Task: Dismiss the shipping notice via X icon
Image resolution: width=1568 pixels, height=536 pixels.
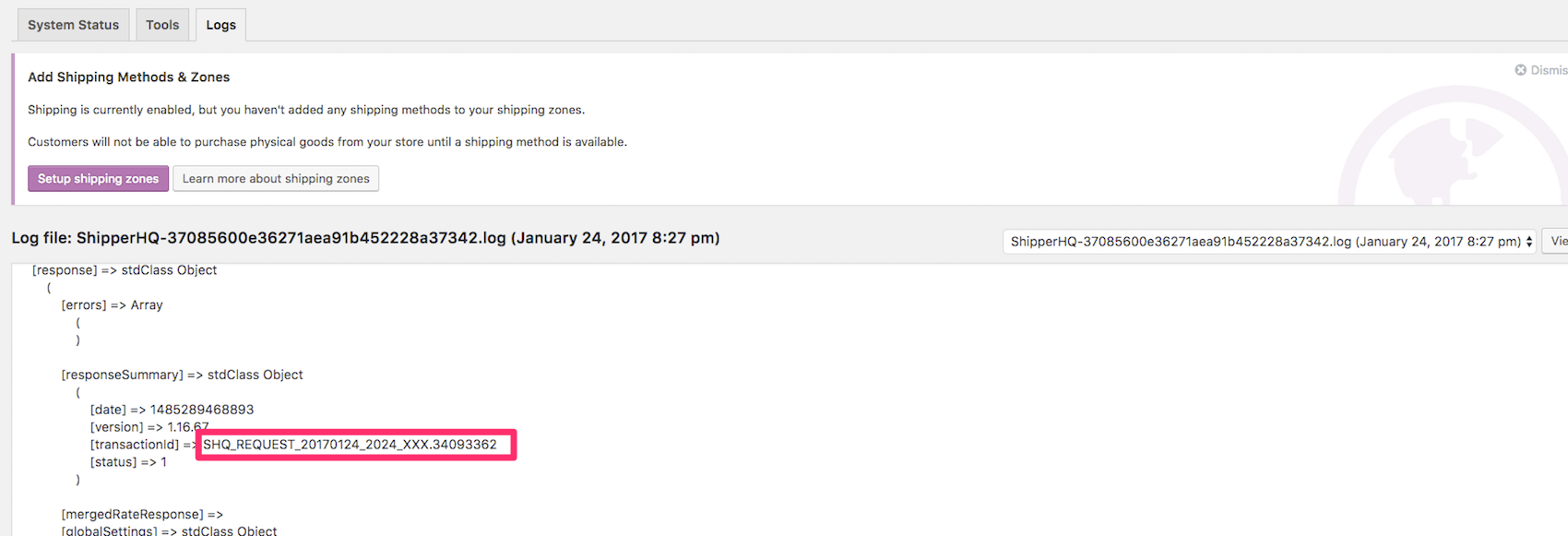Action: click(1520, 70)
